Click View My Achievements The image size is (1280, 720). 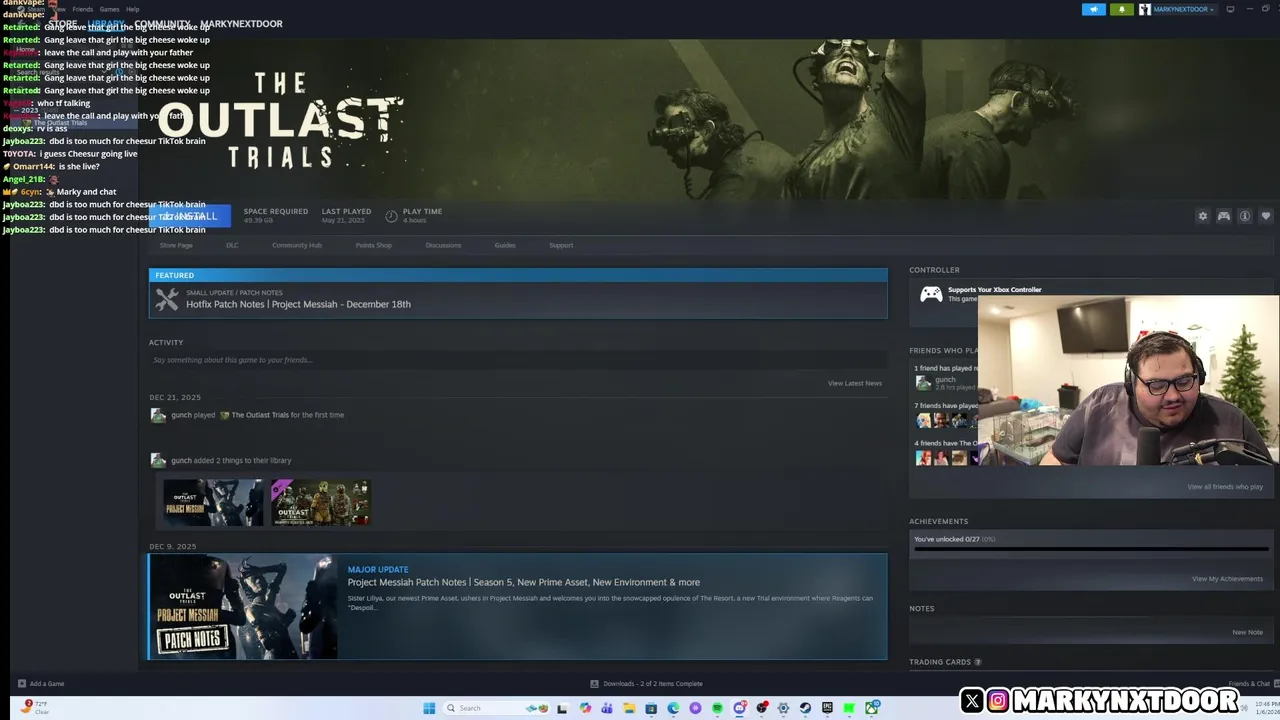point(1227,579)
